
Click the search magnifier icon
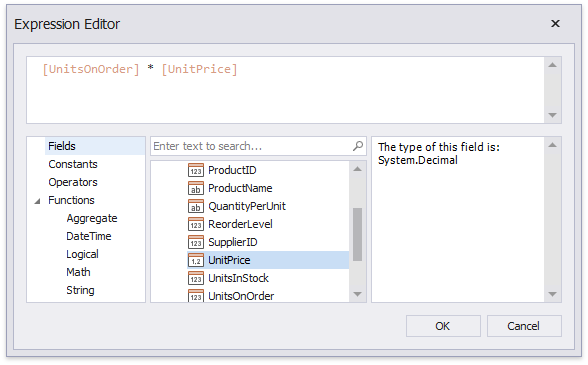coord(358,146)
